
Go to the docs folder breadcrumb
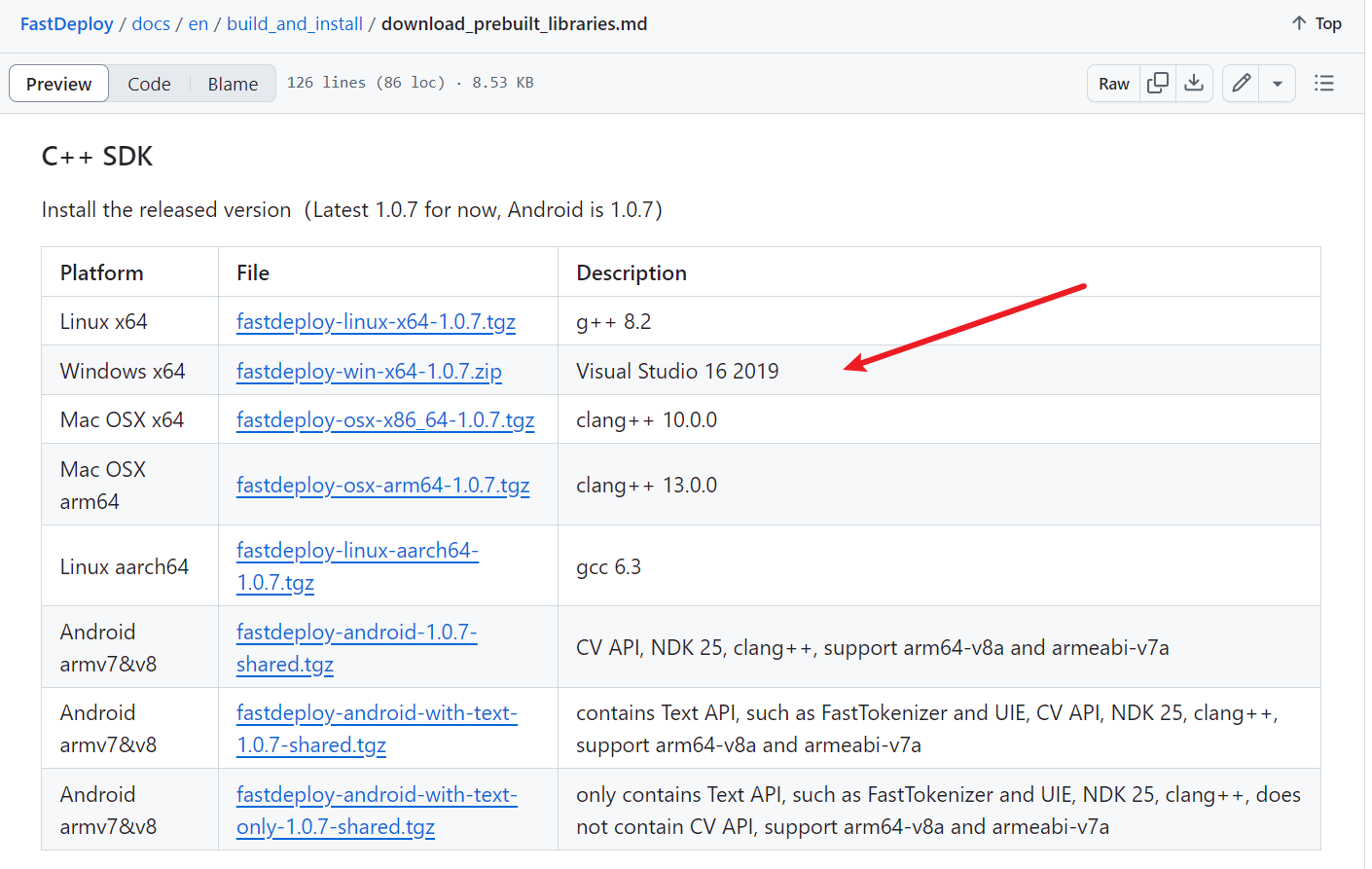(151, 23)
